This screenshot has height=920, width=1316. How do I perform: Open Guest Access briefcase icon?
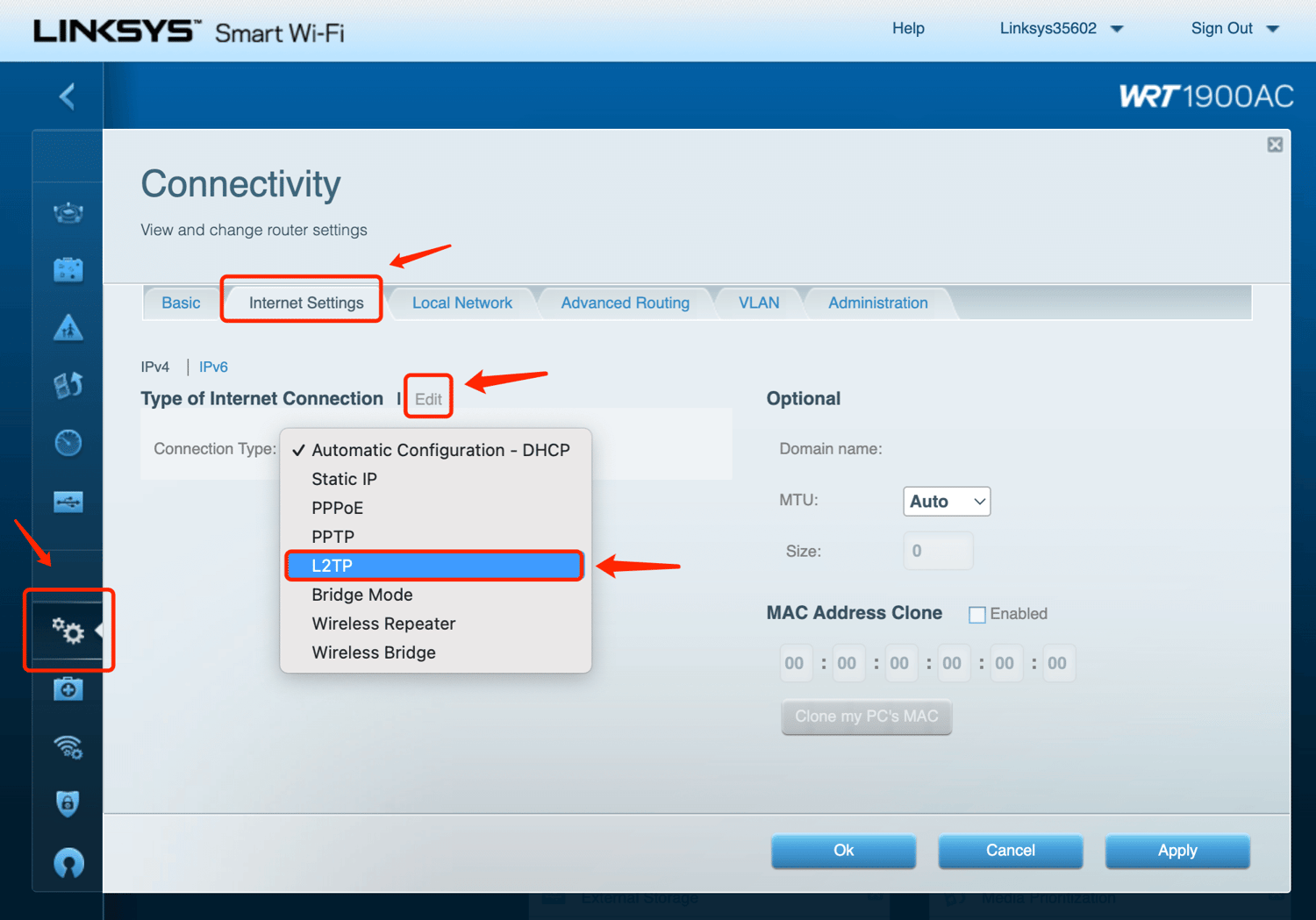pyautogui.click(x=68, y=270)
